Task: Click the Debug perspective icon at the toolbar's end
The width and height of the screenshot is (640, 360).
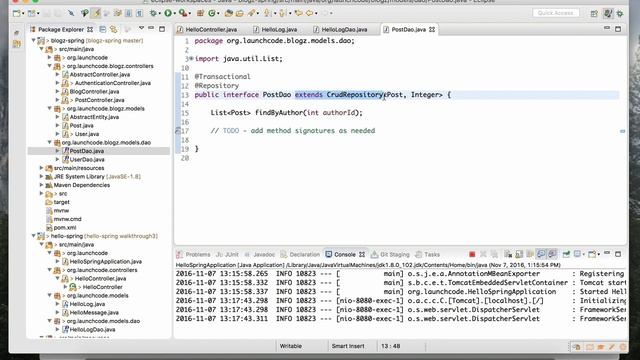Action: pyautogui.click(x=620, y=13)
